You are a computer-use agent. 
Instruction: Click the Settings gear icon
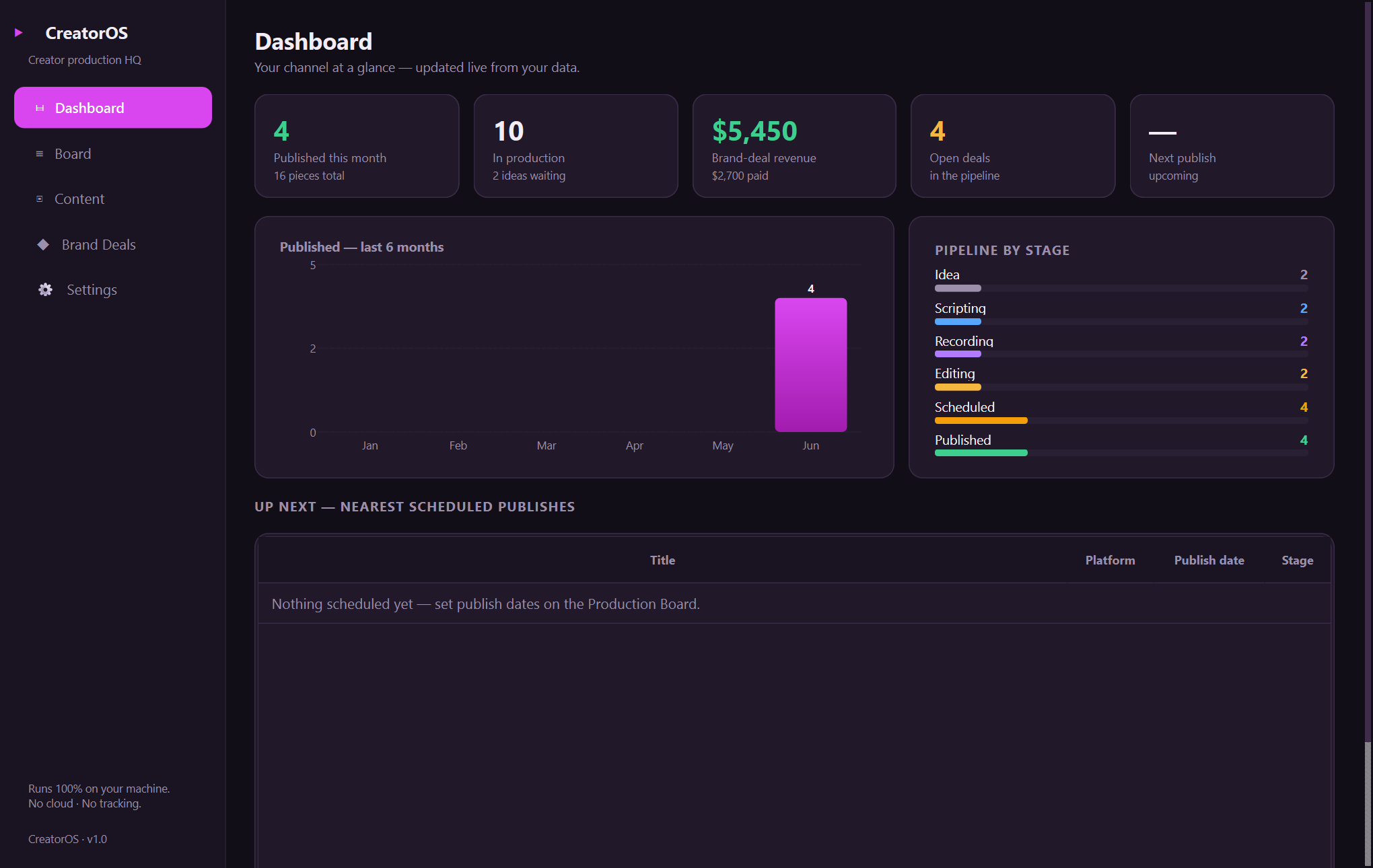(x=45, y=290)
